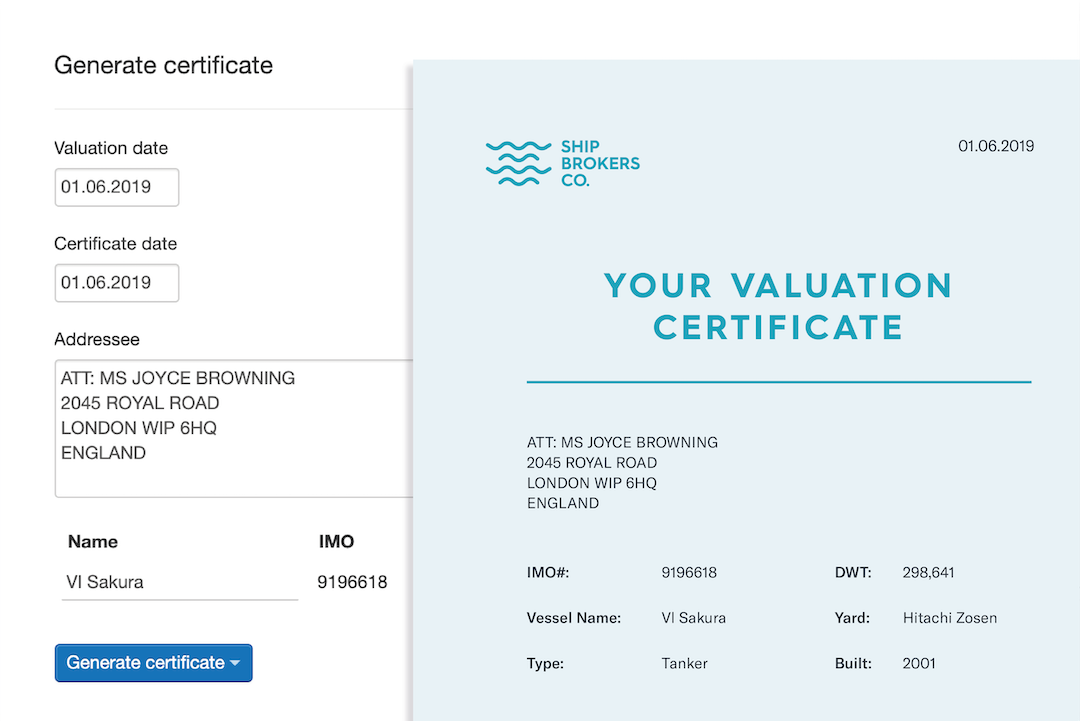Click the Yard value Hitachi Zosen

point(950,618)
